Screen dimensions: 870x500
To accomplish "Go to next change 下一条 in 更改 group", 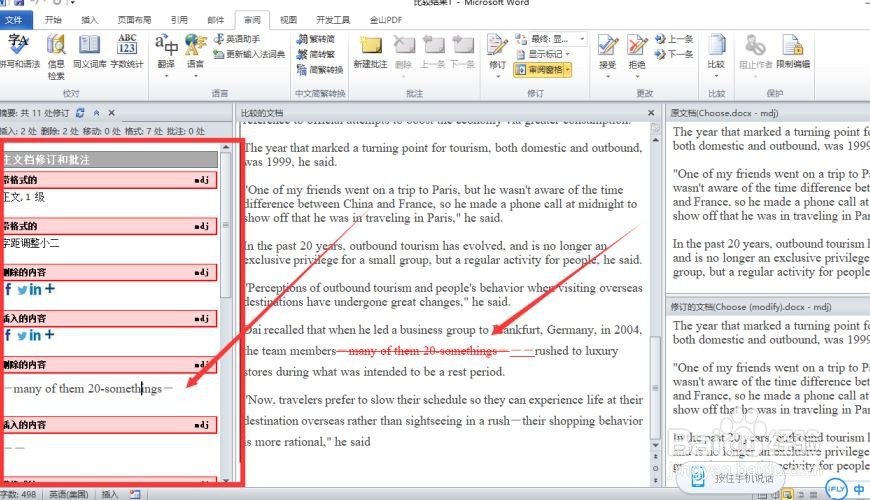I will (674, 54).
